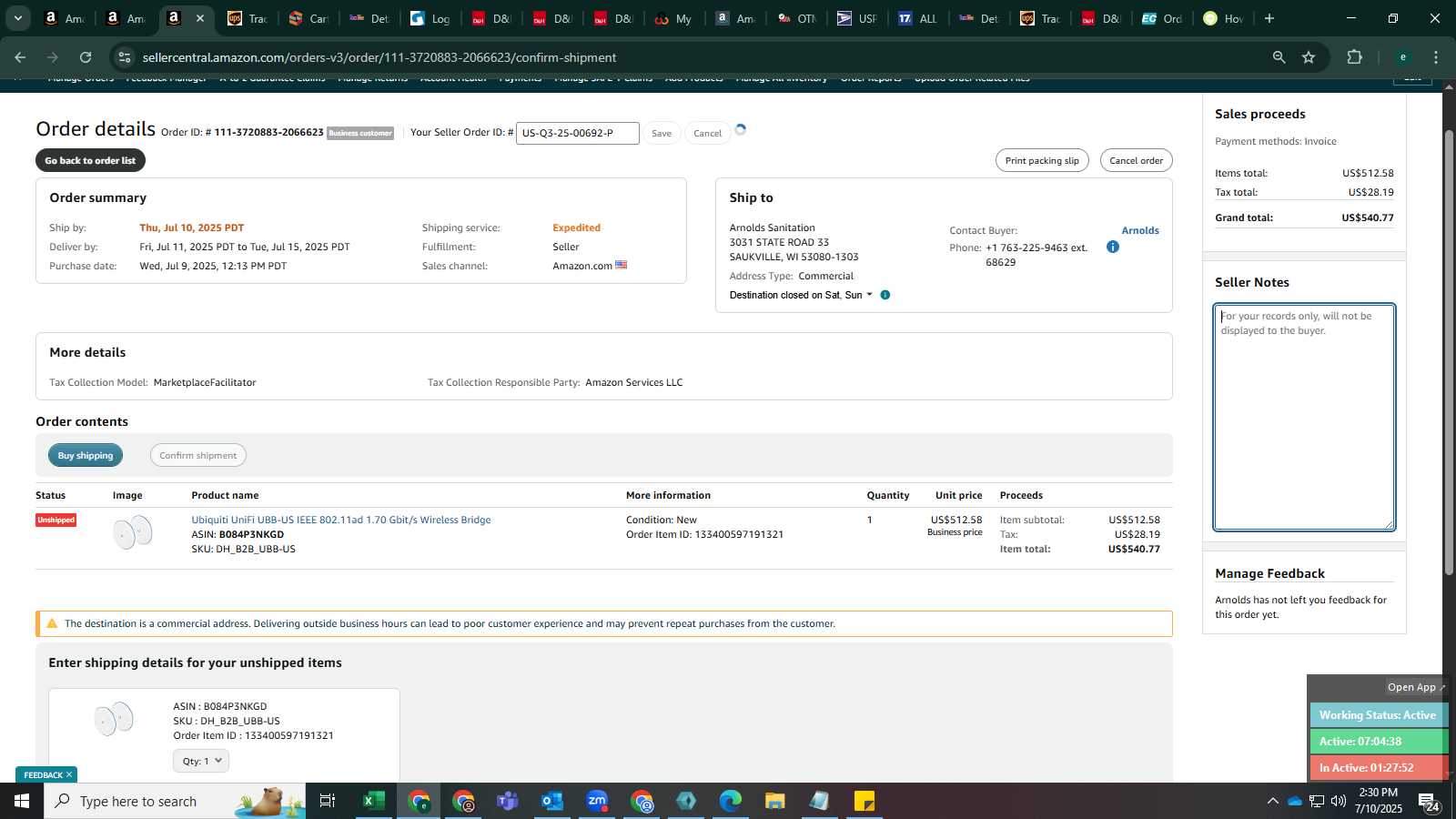Open the volume control in the tray
The width and height of the screenshot is (1456, 819).
point(1339,801)
